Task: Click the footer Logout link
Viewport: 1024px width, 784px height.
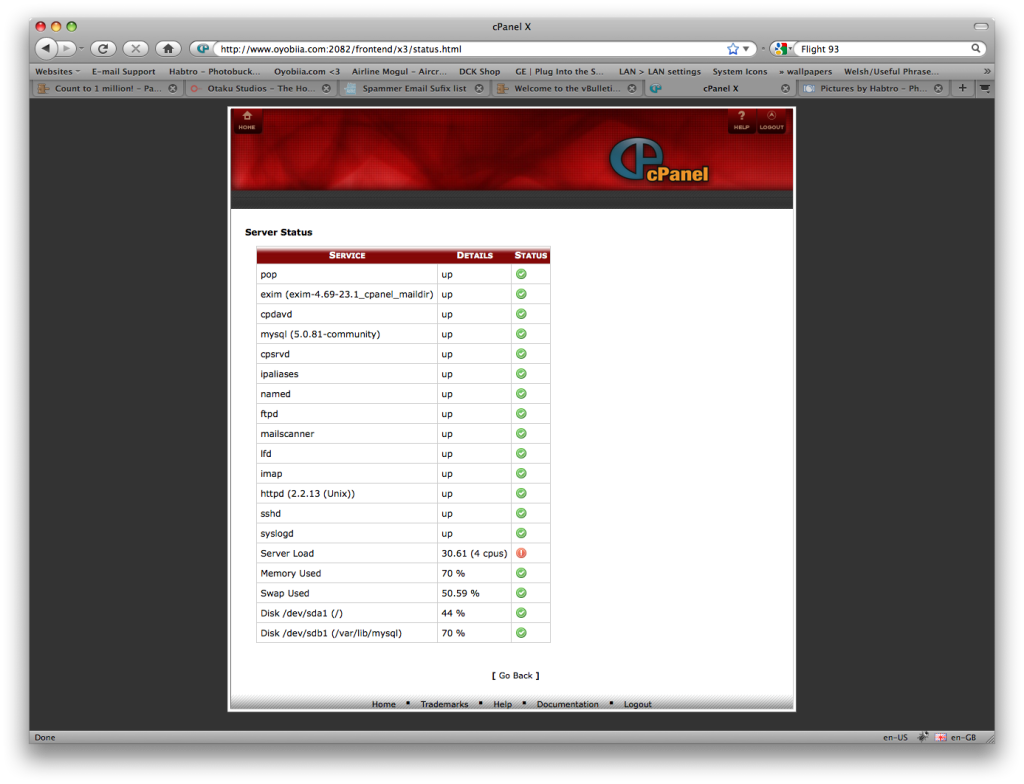Action: pos(637,704)
